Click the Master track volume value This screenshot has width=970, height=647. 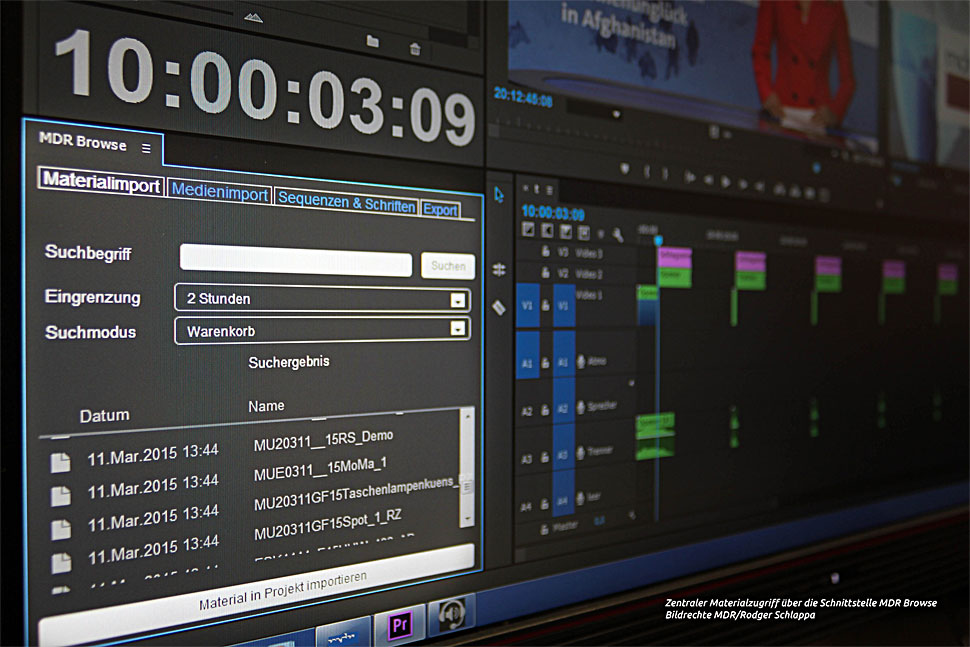point(599,521)
